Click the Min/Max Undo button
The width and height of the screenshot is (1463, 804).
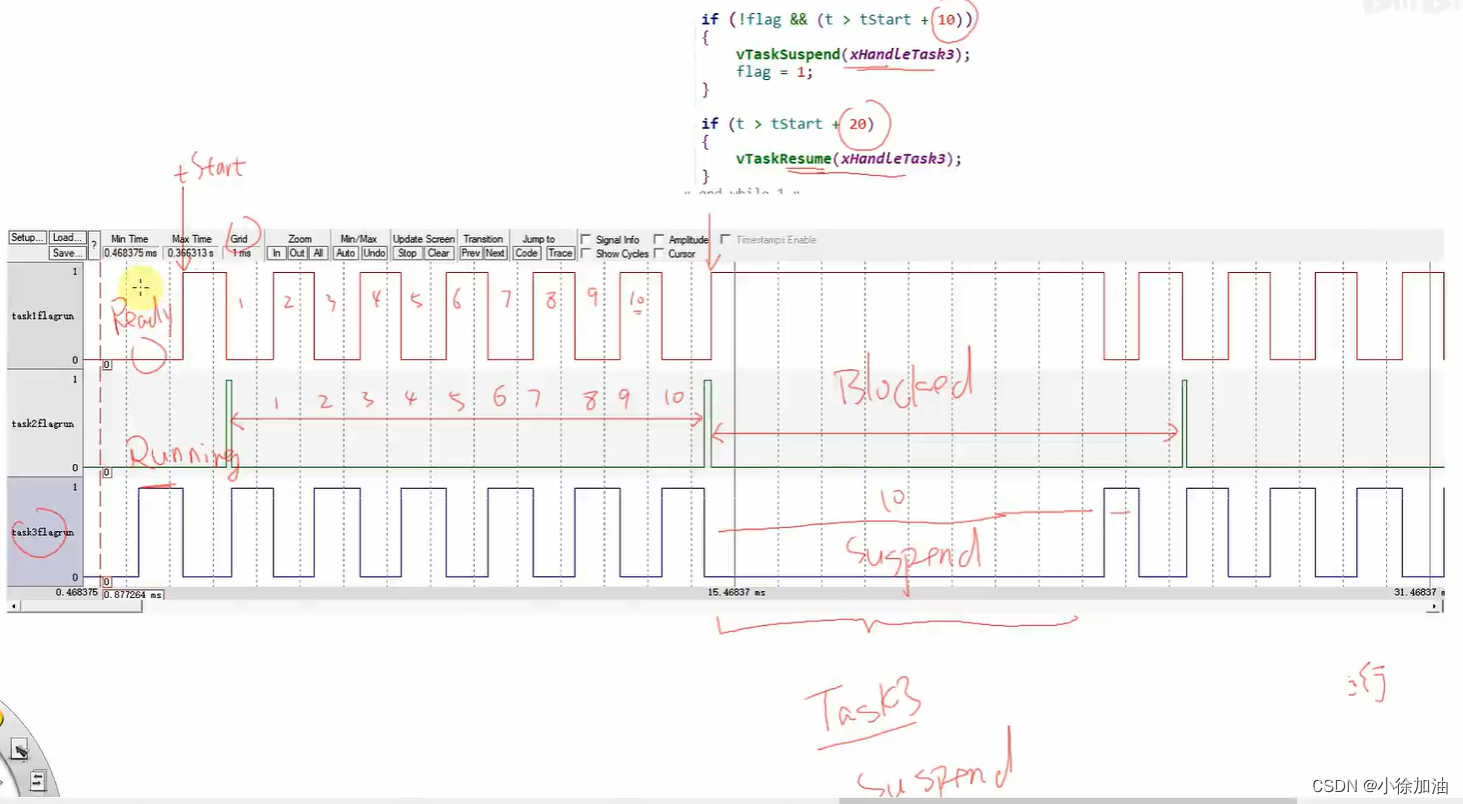374,253
